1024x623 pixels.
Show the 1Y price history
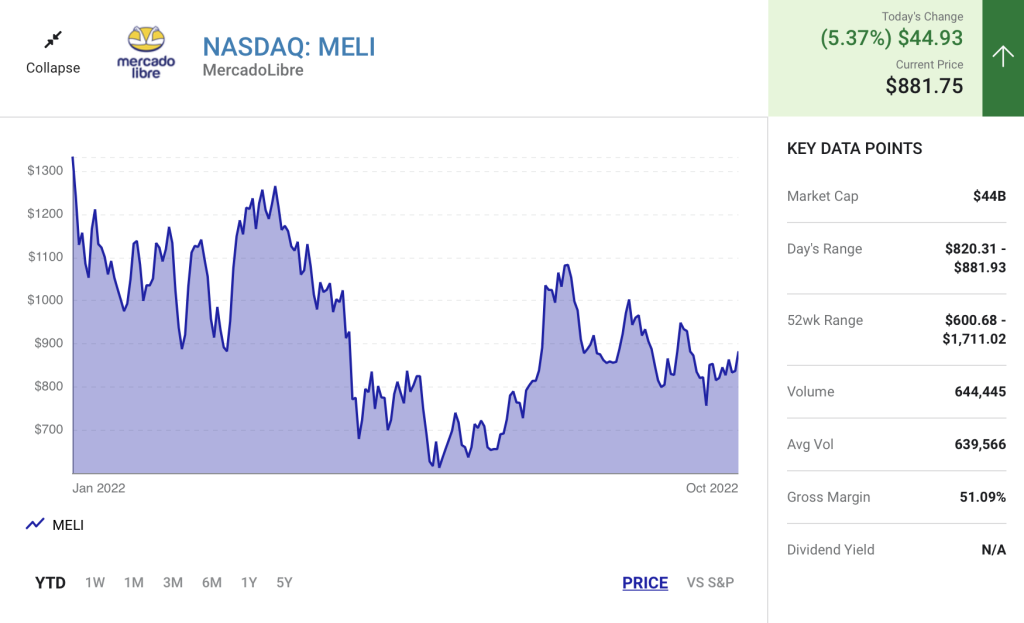pos(249,583)
